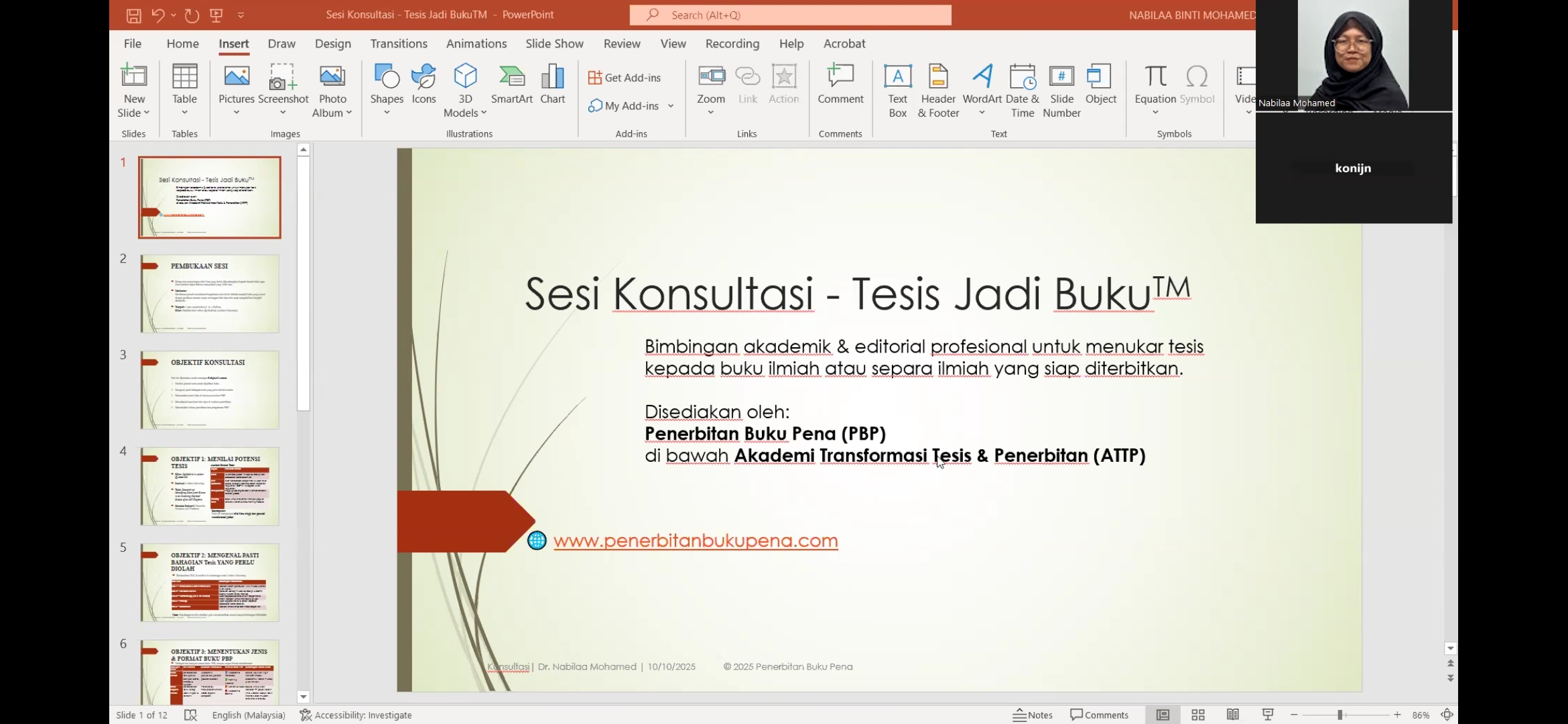Viewport: 1568px width, 724px height.
Task: Switch to Slide Sorter view
Action: click(1198, 715)
